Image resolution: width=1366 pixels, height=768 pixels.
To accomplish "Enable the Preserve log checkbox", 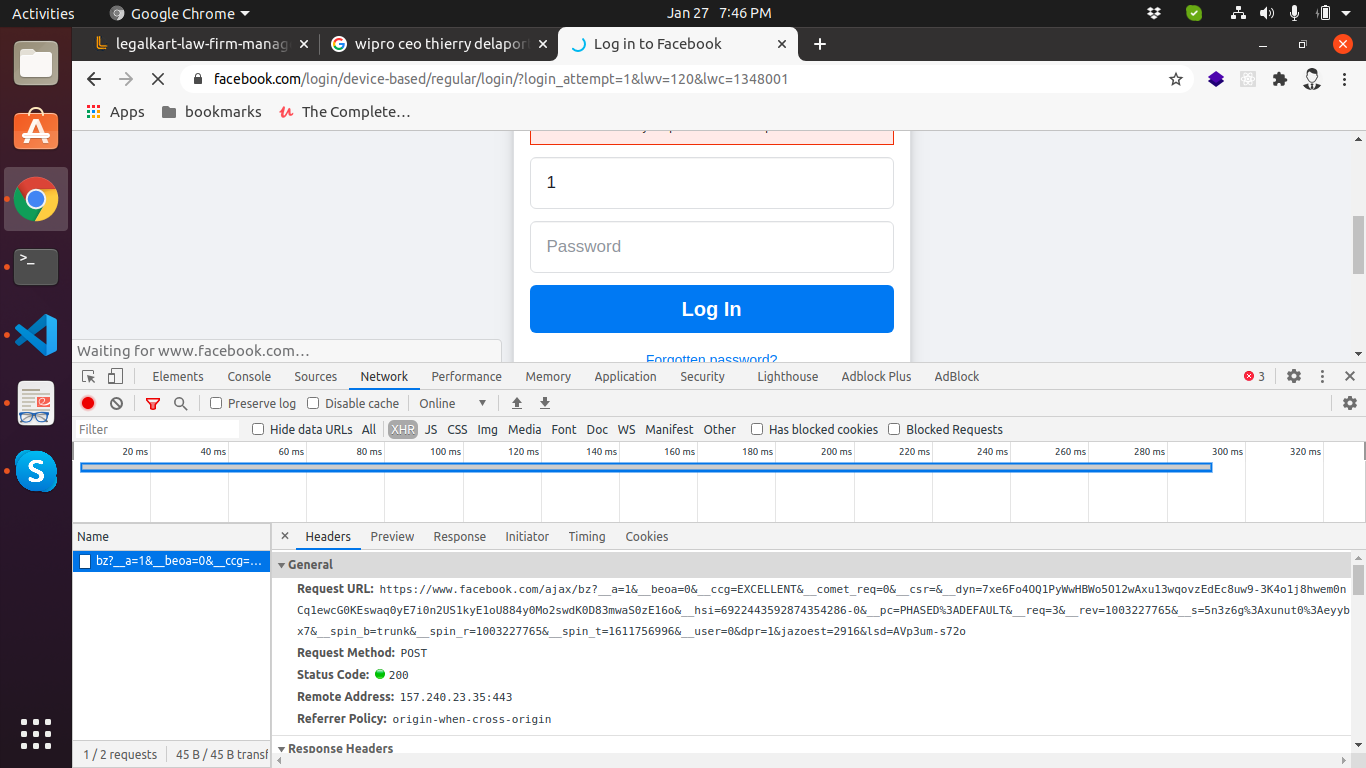I will pos(216,403).
